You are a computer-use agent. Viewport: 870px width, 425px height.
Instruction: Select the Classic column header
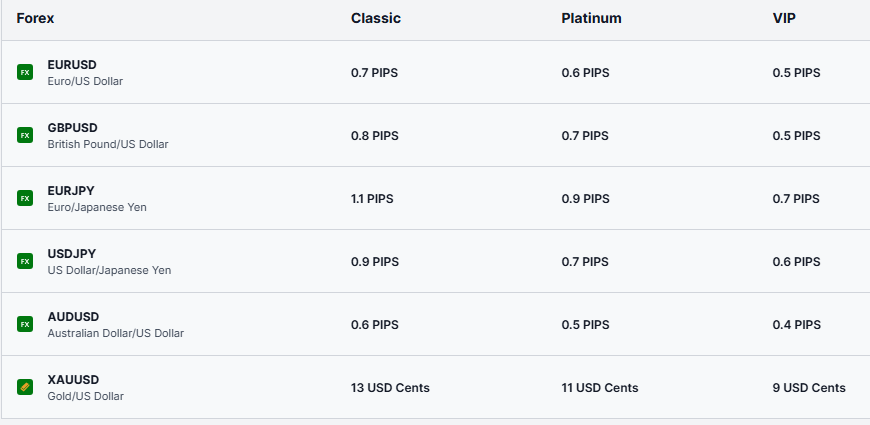(376, 18)
